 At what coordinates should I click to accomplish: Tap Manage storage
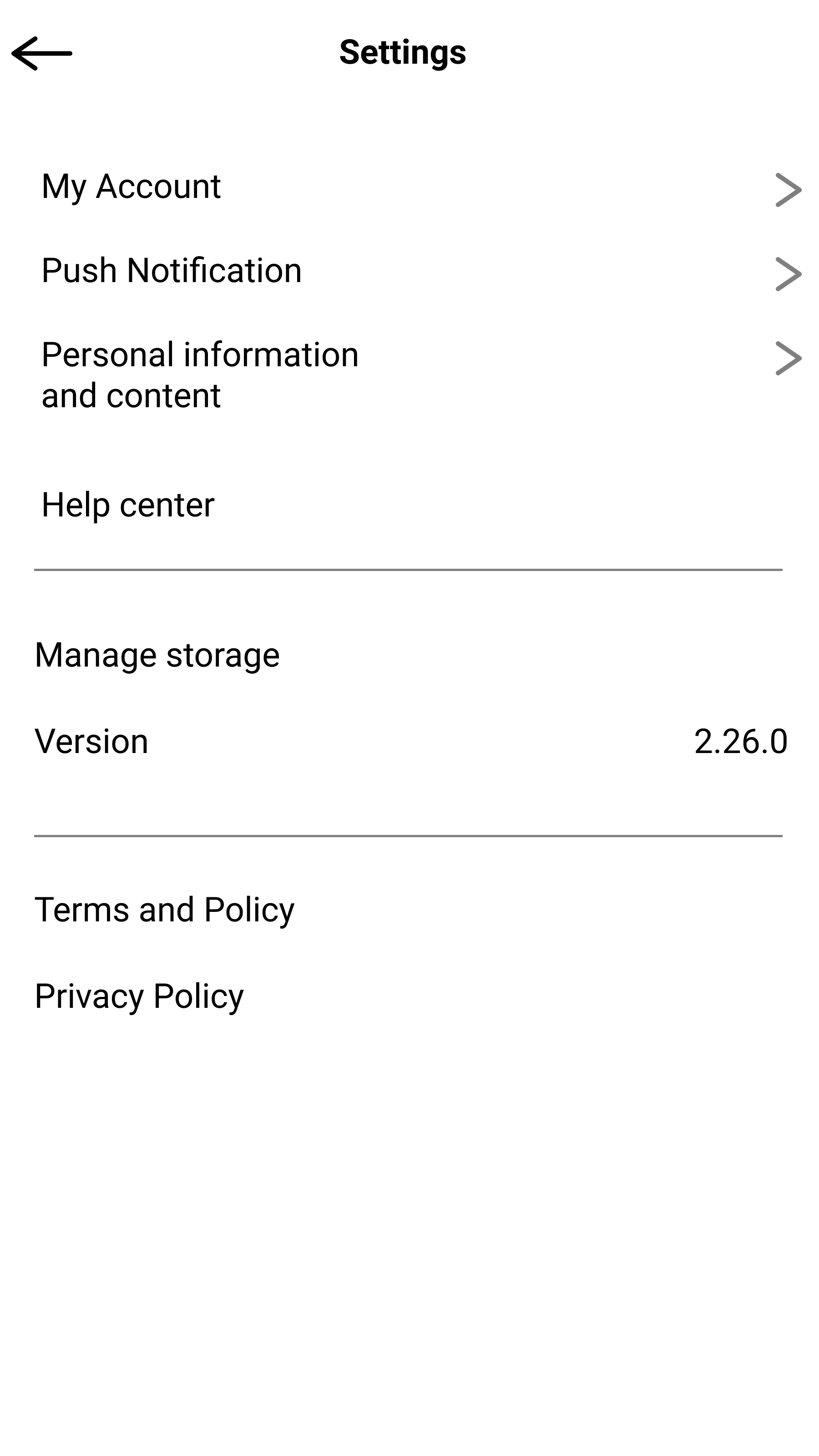(157, 655)
